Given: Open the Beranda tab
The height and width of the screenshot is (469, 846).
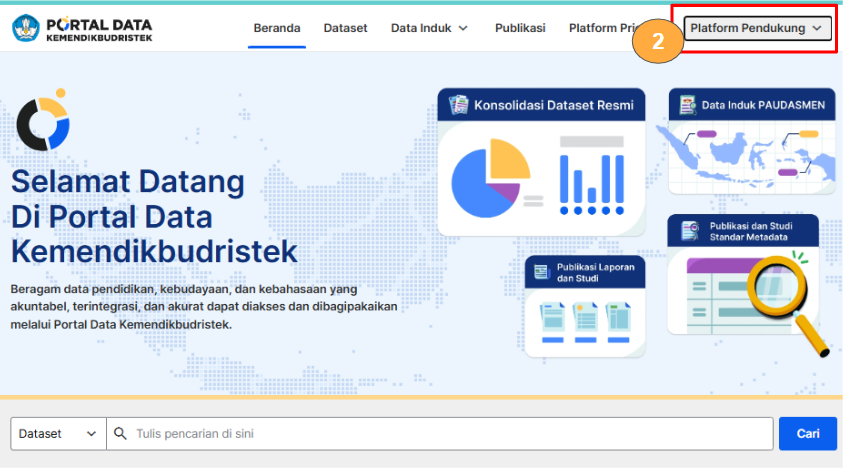Looking at the screenshot, I should click(x=277, y=28).
